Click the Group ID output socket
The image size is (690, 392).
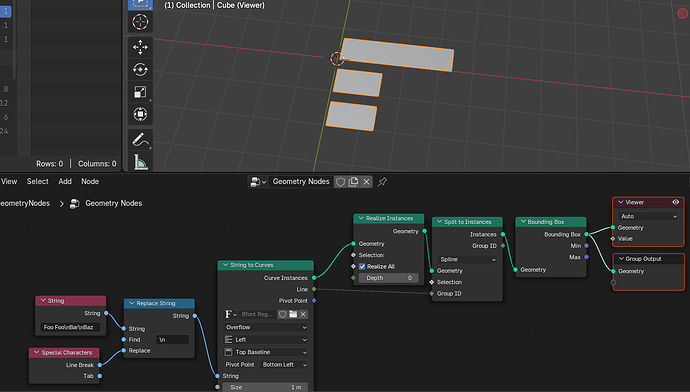[x=503, y=245]
